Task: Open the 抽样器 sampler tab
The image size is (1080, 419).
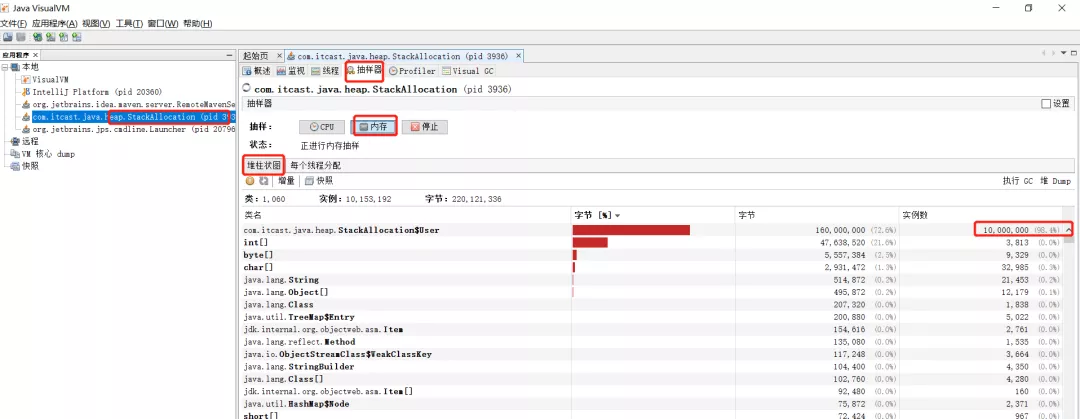Action: 364,70
